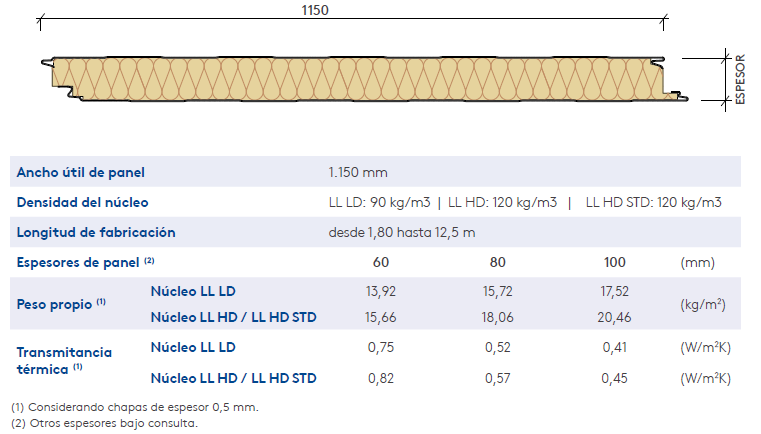Click the 'LL HD STD: 120 kg/m3' density value
Screen dimensions: 761x434
coord(653,203)
